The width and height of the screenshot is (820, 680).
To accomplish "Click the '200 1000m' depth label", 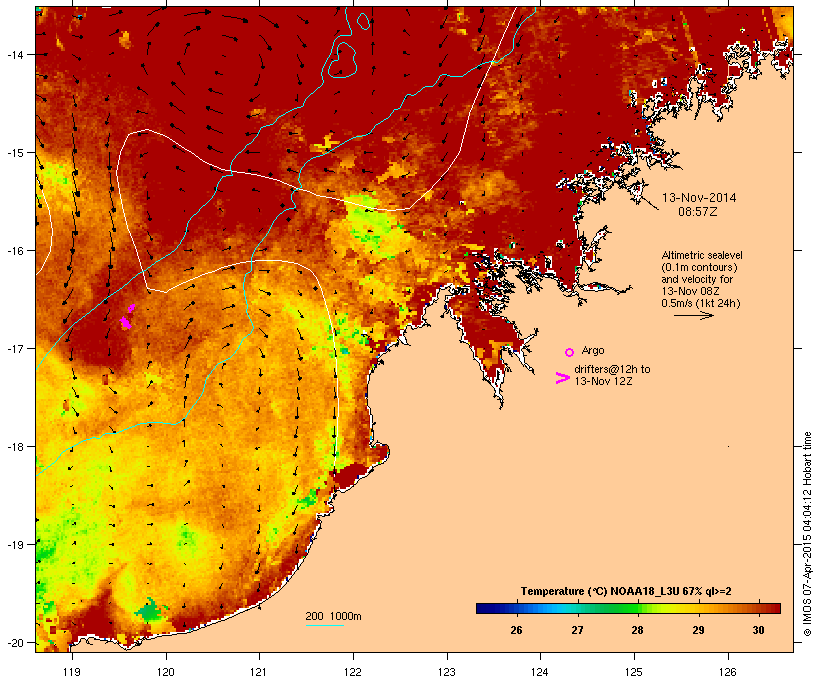I will click(333, 616).
